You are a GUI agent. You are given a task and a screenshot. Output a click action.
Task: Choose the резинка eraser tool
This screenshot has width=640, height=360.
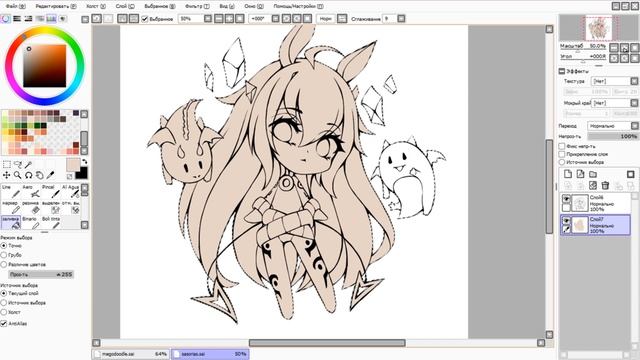tap(30, 207)
